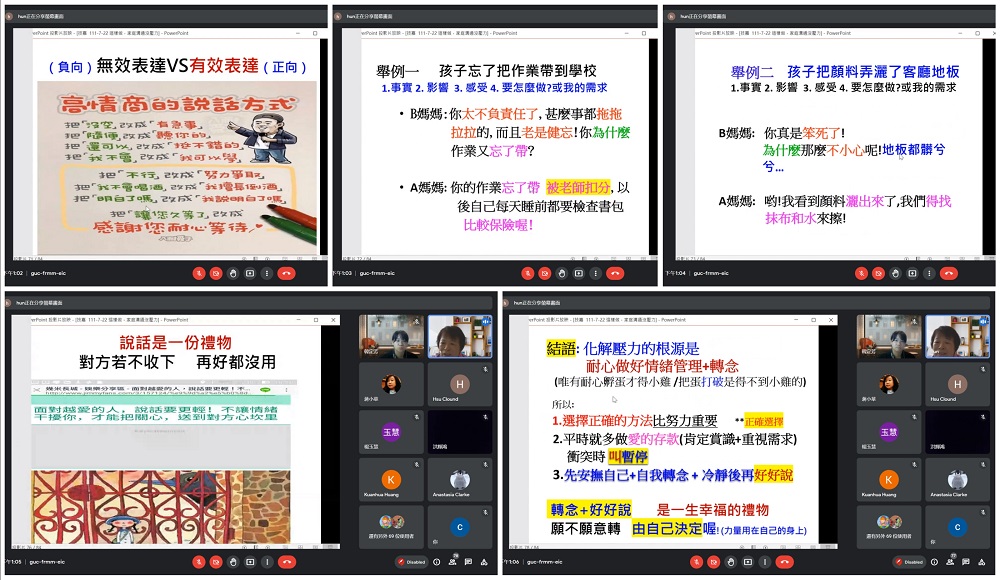
Task: Open meeting details info in the 1:05 panel
Action: pyautogui.click(x=437, y=562)
